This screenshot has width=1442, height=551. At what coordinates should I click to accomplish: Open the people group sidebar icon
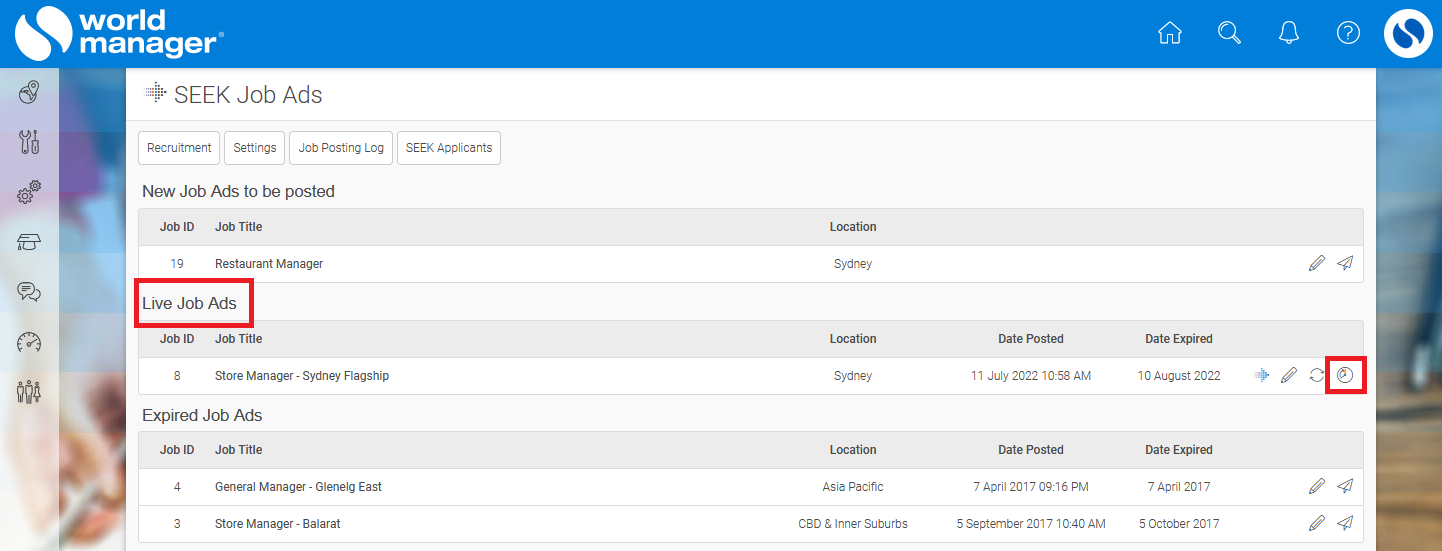click(x=29, y=391)
